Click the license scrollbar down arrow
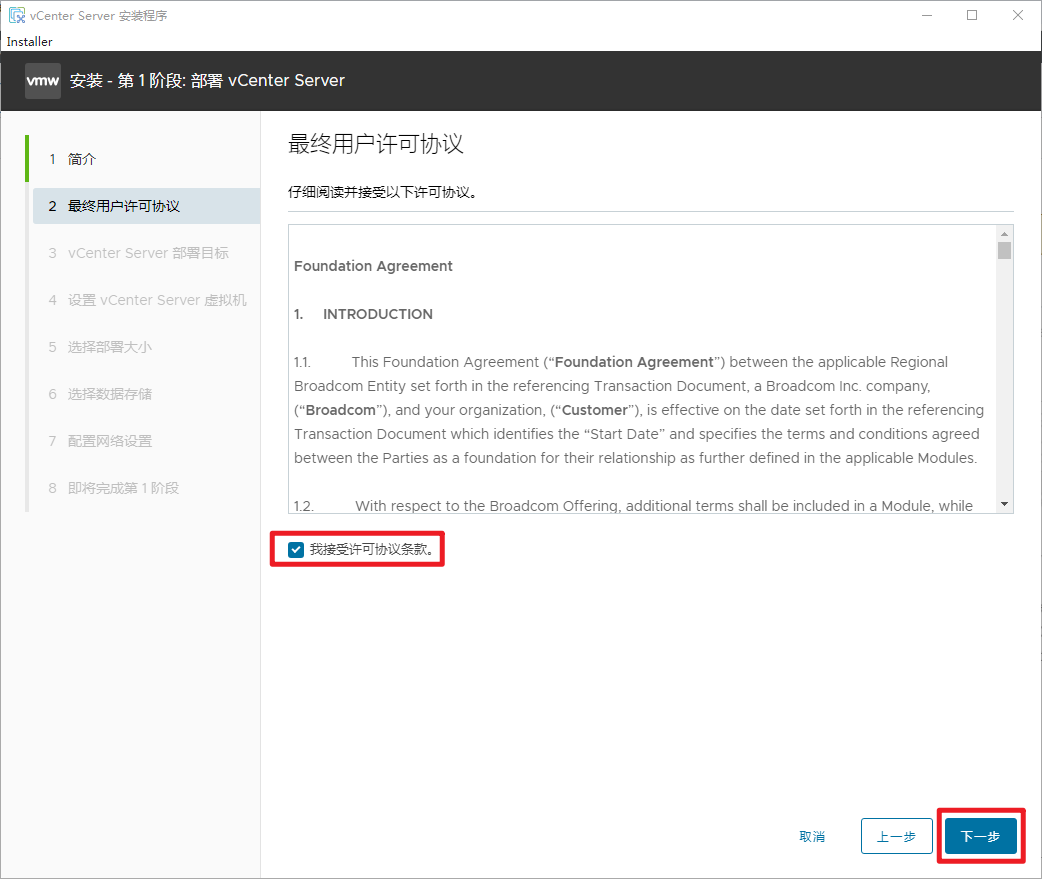The width and height of the screenshot is (1042, 879). pyautogui.click(x=1004, y=505)
